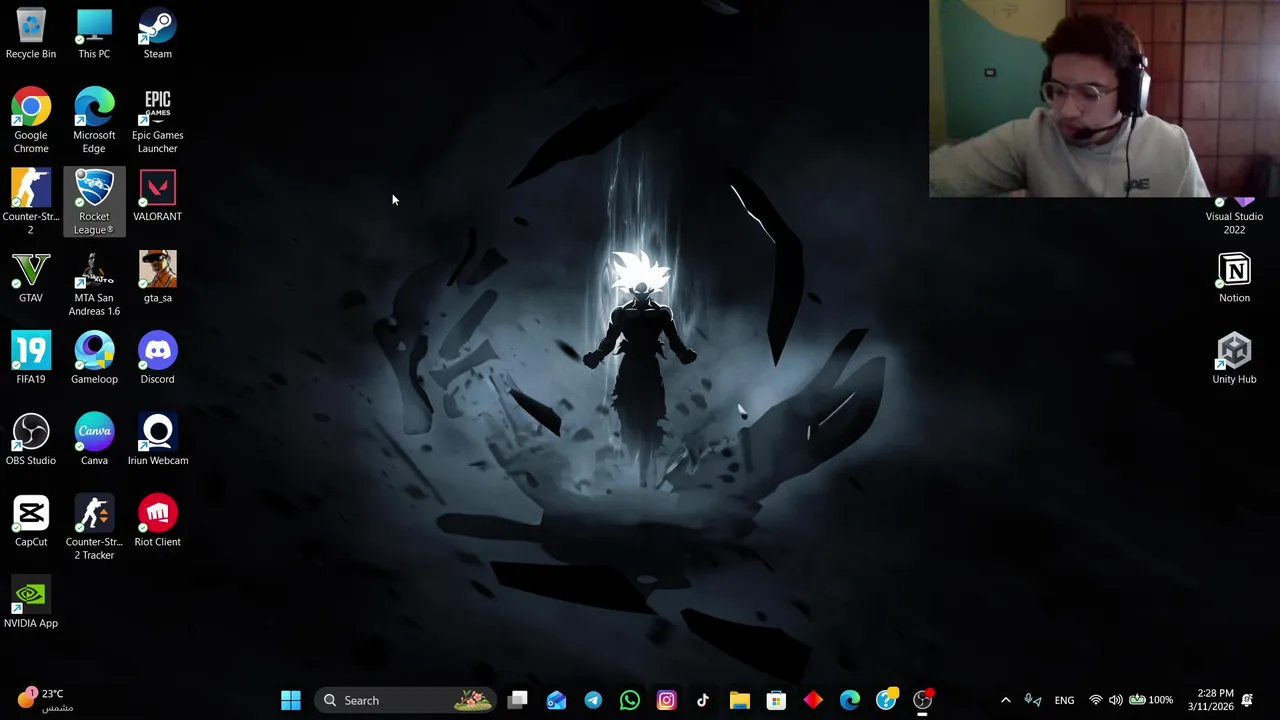Open the Windows Start menu
The width and height of the screenshot is (1280, 720).
291,700
